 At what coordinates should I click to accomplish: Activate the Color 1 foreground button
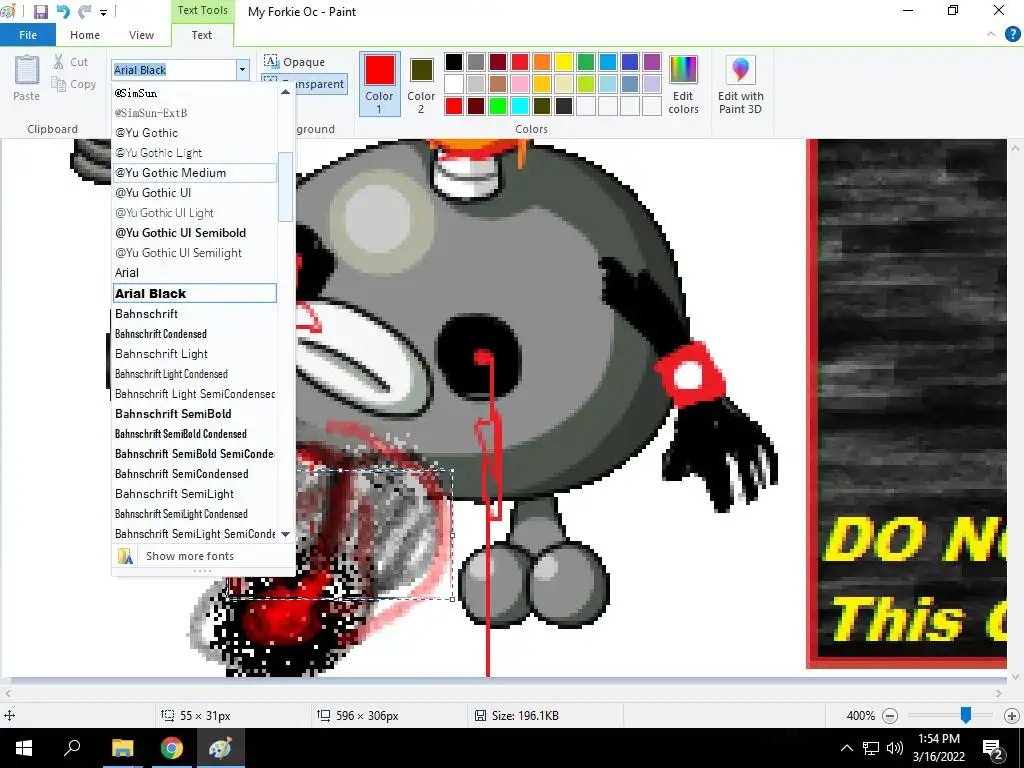(x=379, y=84)
